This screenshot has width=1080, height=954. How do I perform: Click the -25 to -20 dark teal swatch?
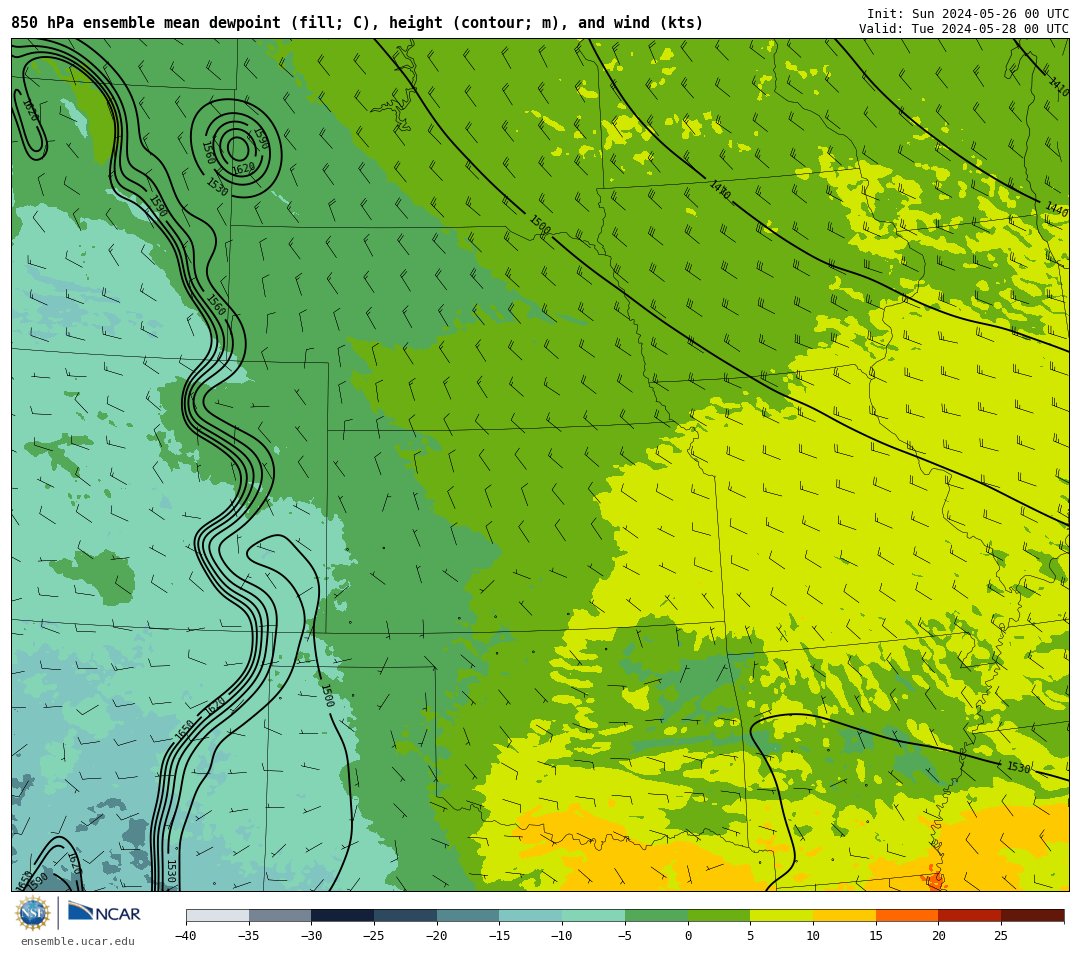405,915
